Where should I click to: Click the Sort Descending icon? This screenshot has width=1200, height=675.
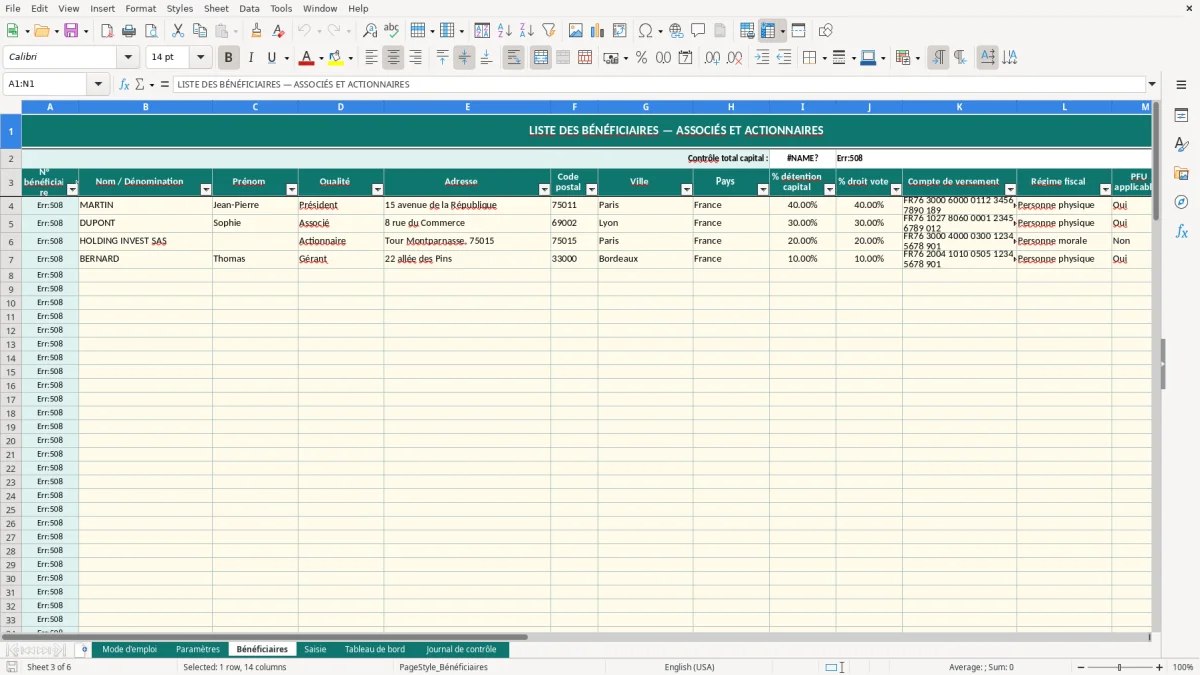[x=526, y=31]
